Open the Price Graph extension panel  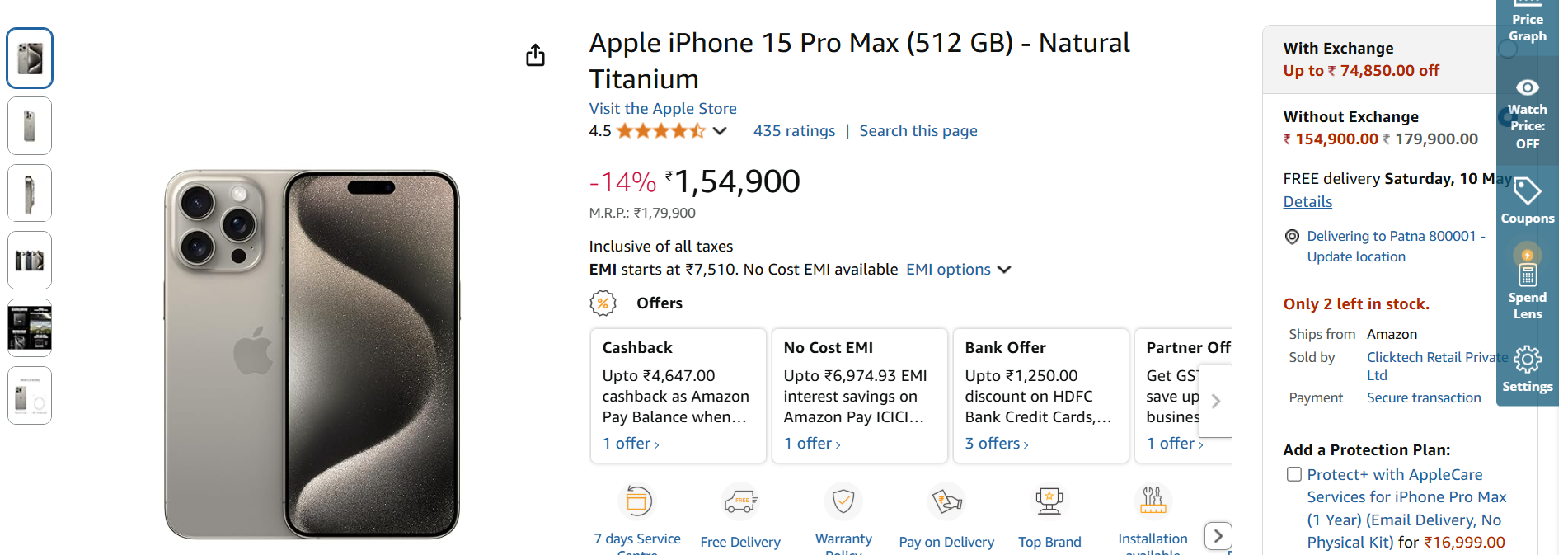(x=1527, y=25)
